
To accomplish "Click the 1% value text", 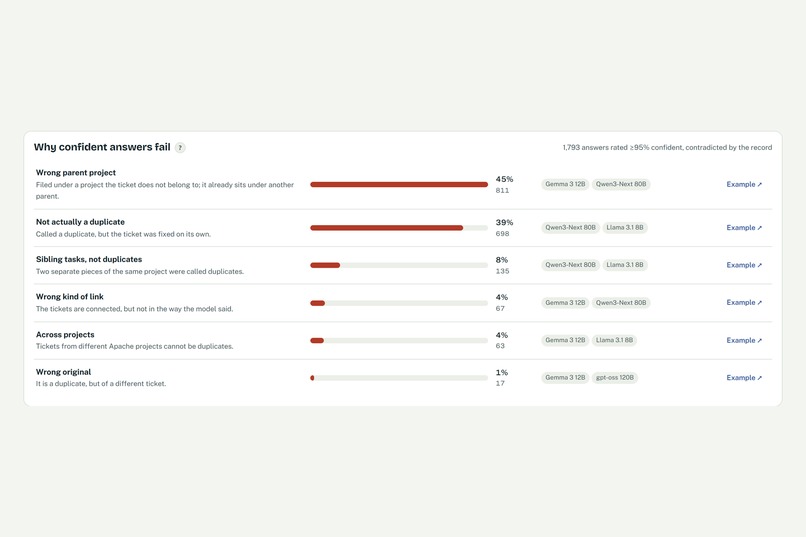I will coord(502,373).
